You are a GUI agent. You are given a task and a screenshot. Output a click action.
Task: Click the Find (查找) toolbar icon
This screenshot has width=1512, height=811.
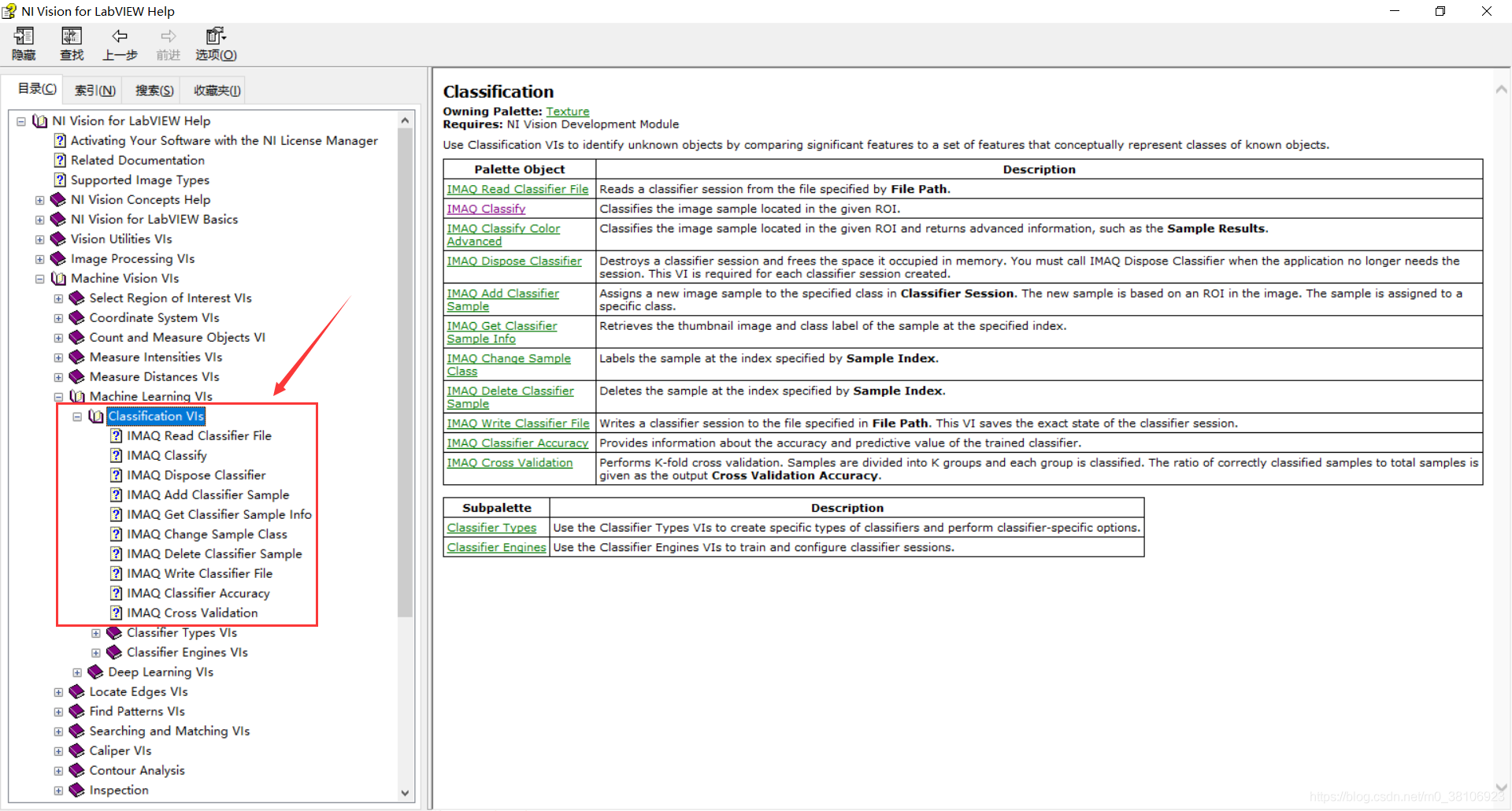click(x=72, y=36)
